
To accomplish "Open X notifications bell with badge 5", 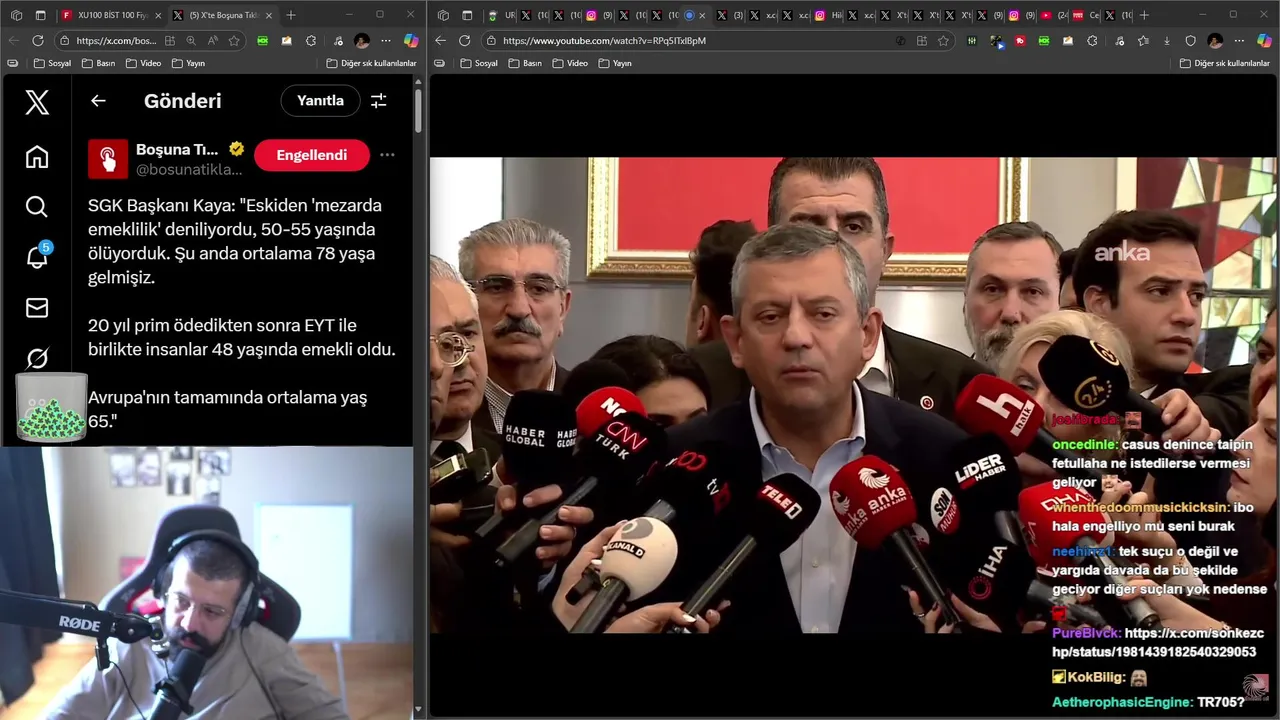I will [x=38, y=256].
